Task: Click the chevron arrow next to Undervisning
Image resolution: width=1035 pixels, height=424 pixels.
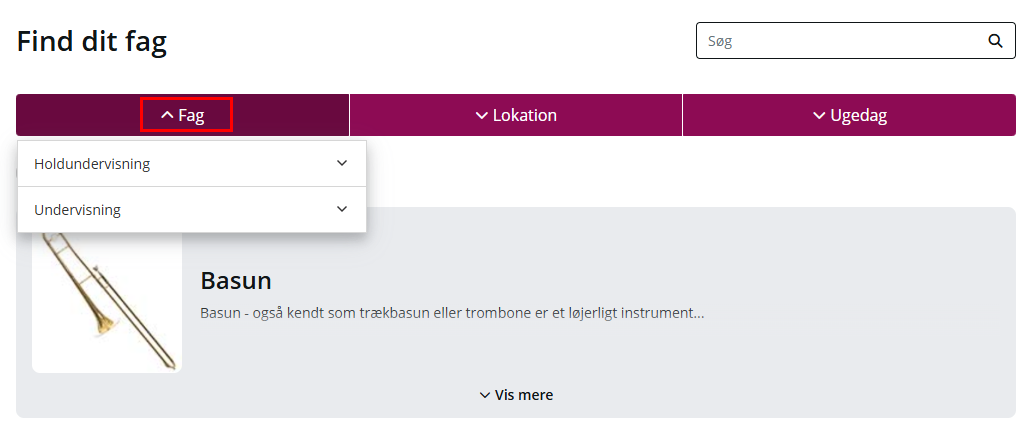Action: click(342, 209)
